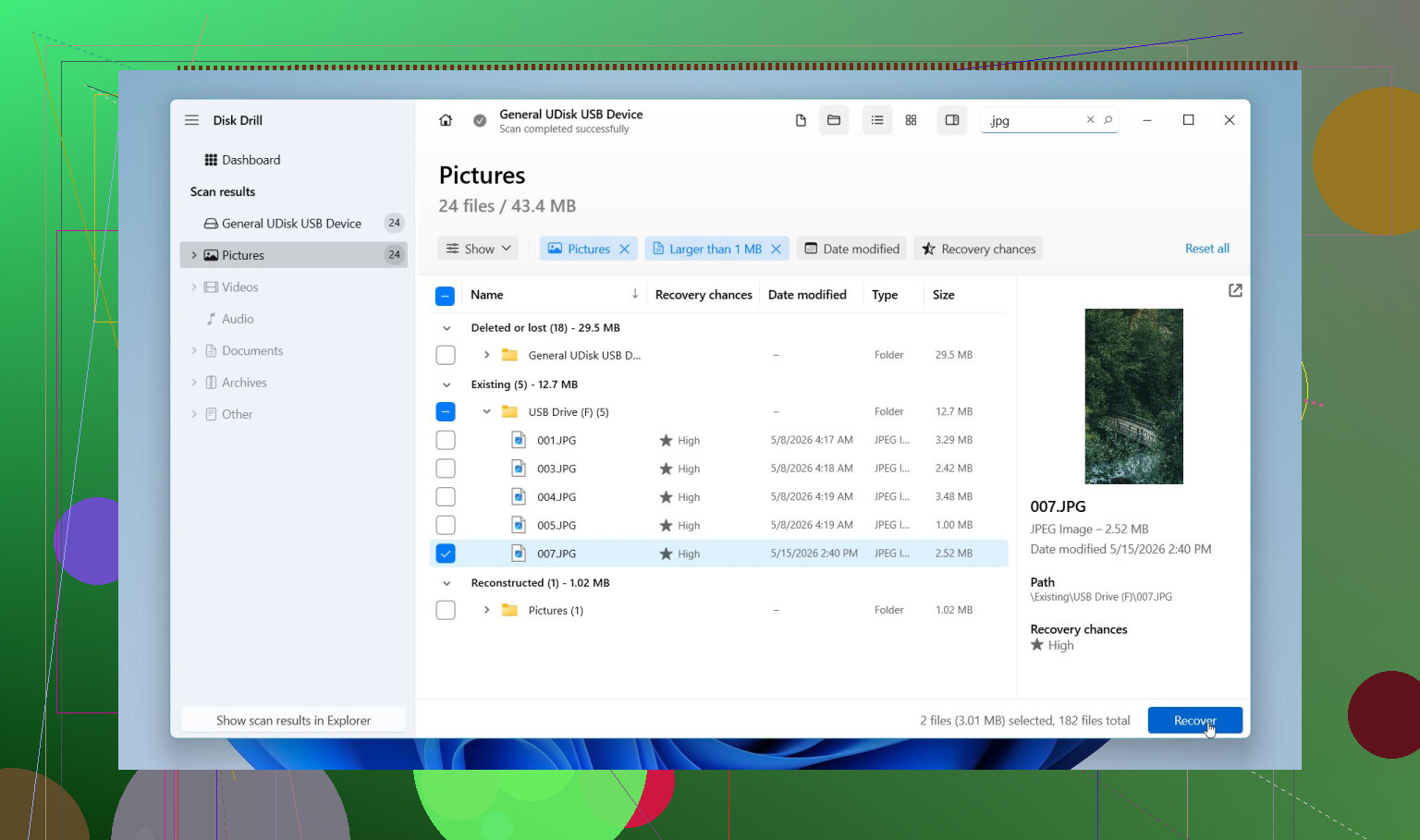Switch to file view icon
This screenshot has width=1420, height=840.
pos(801,120)
